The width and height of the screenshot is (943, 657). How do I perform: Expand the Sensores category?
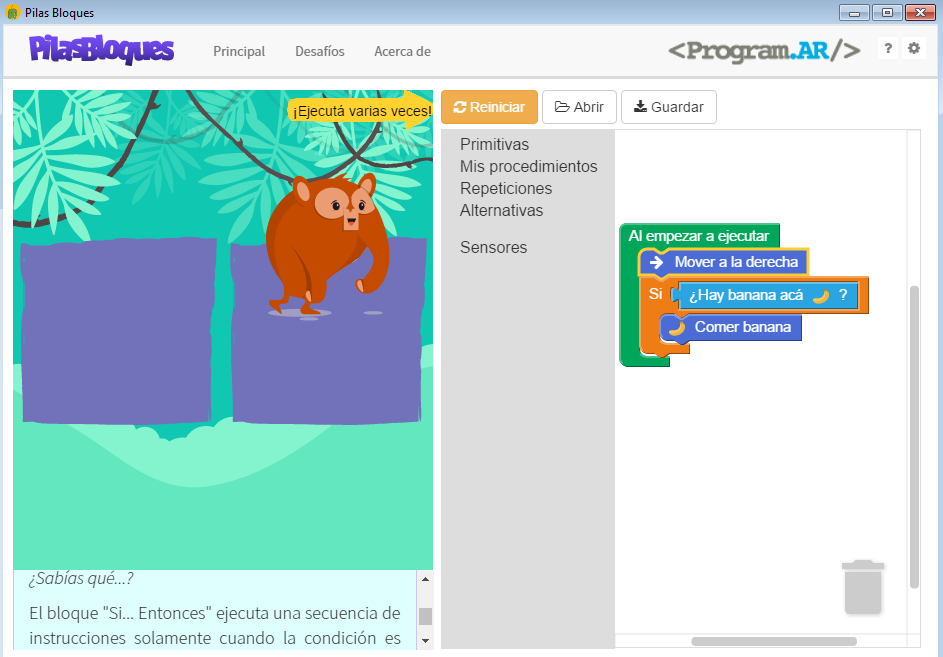[x=493, y=247]
